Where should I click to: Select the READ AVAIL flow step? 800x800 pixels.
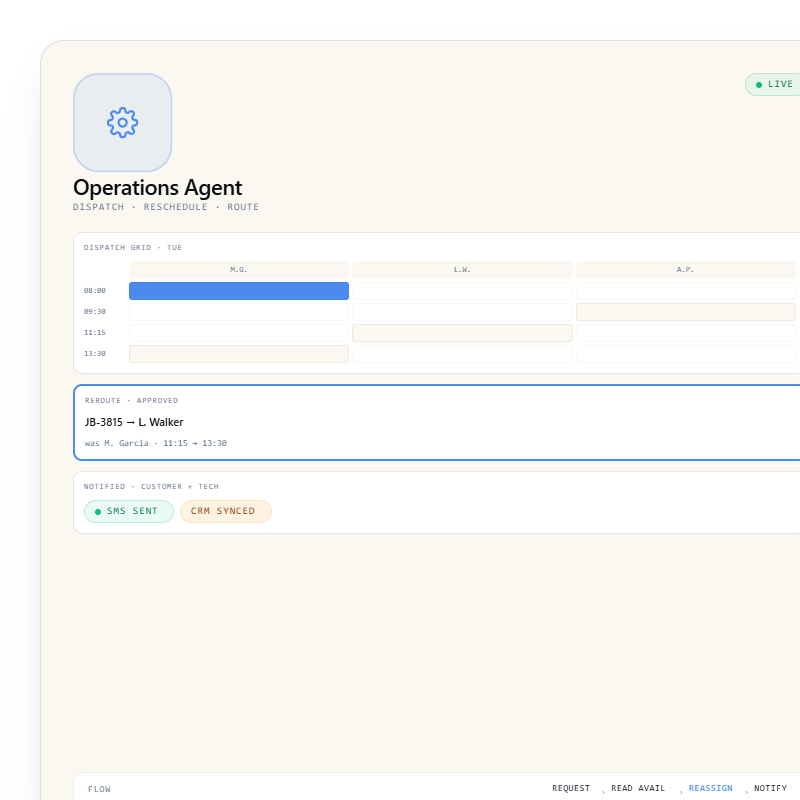click(x=638, y=788)
